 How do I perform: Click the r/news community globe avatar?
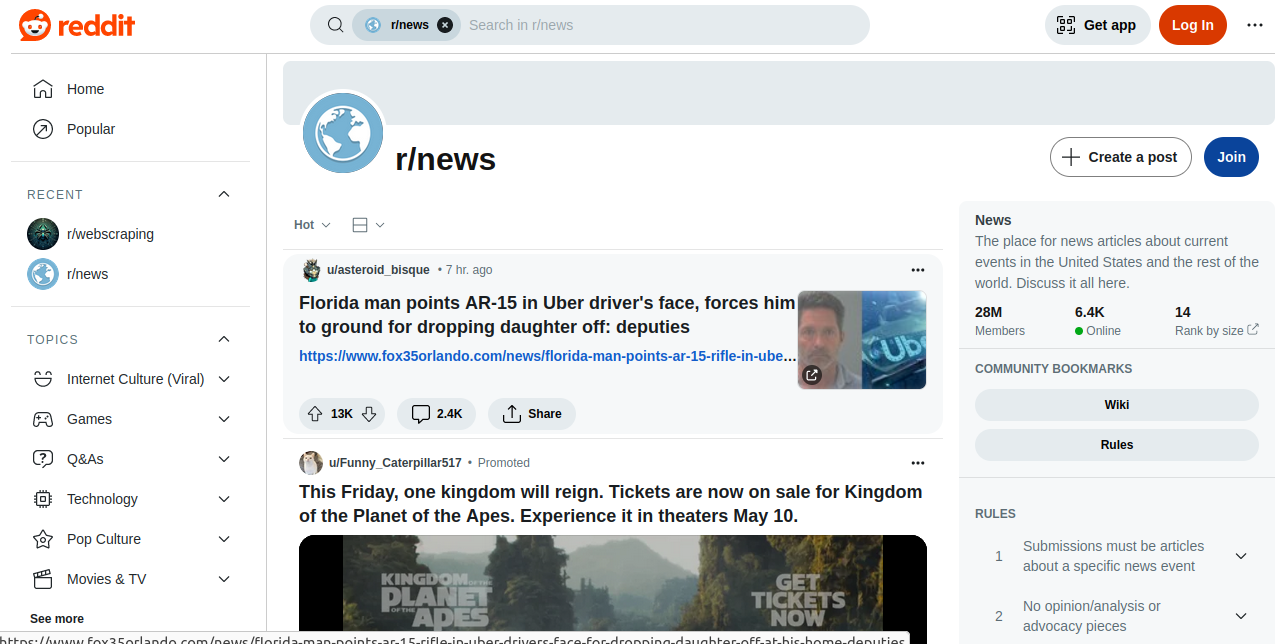click(343, 133)
